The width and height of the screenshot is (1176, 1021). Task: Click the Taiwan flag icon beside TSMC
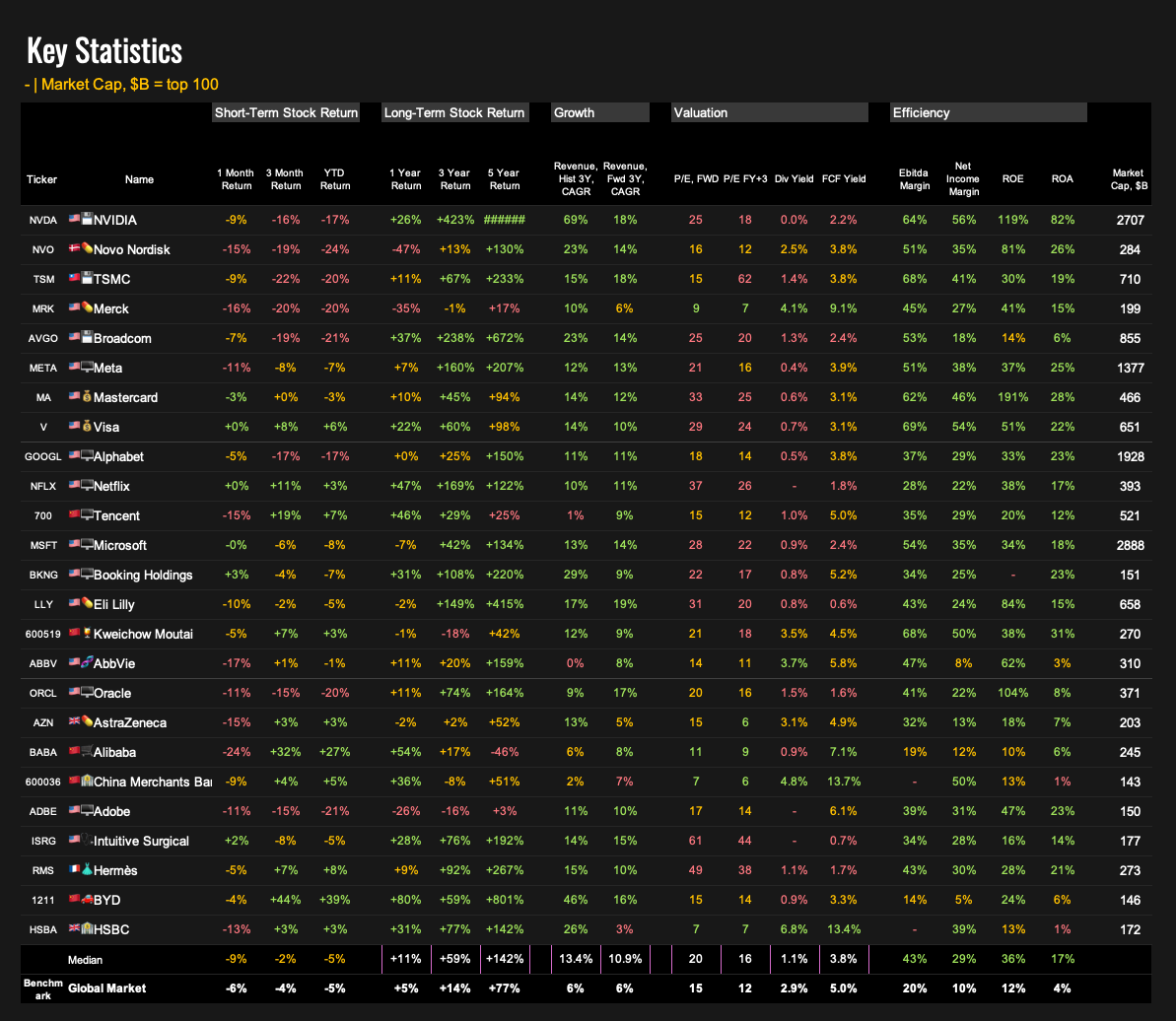[74, 278]
